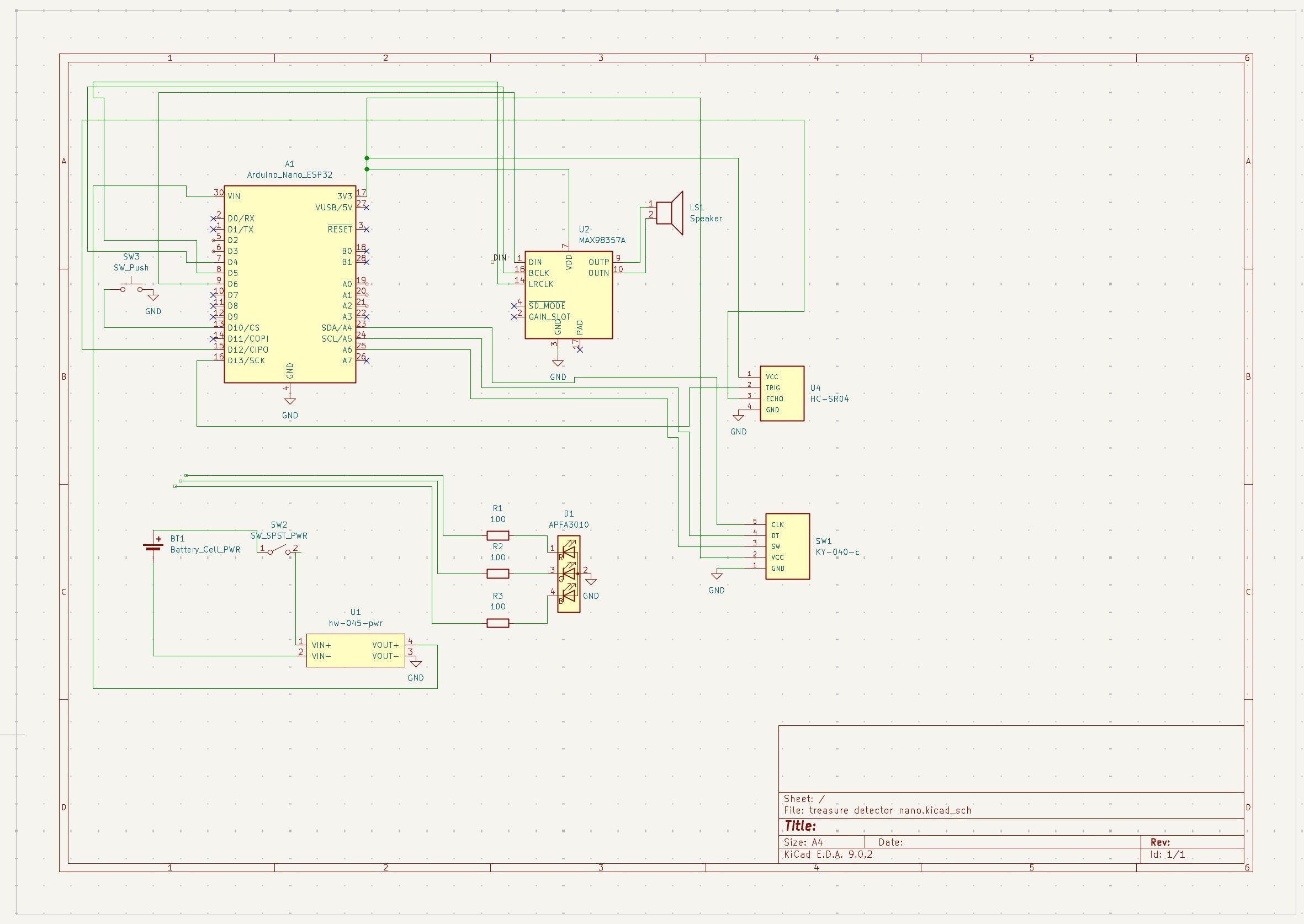Viewport: 1304px width, 924px height.
Task: Click the no-connect X on D0/RX pin
Action: point(213,218)
